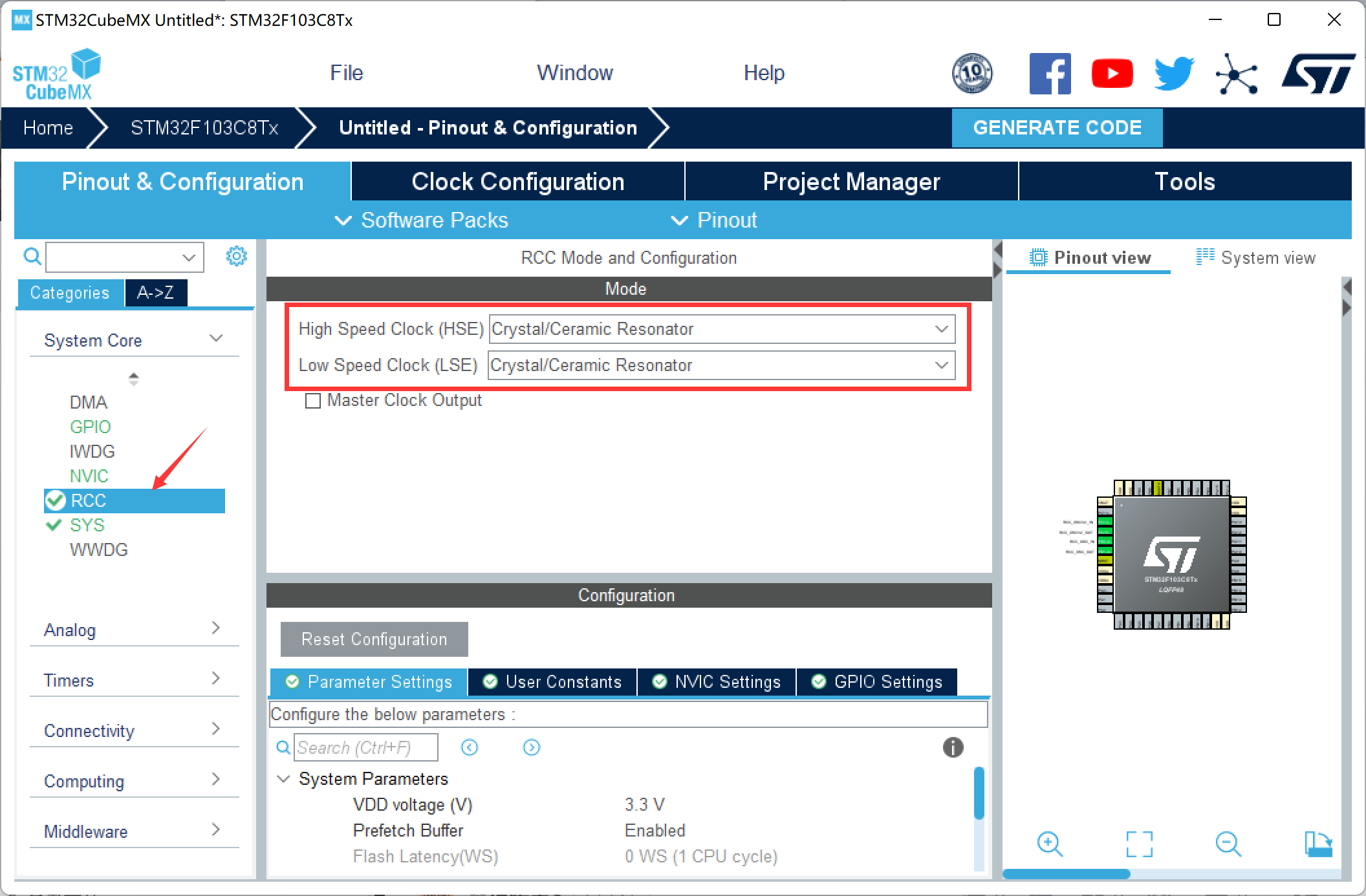Screen dimensions: 1366x896
Task: Click the GENERATE CODE button
Action: coord(1057,127)
